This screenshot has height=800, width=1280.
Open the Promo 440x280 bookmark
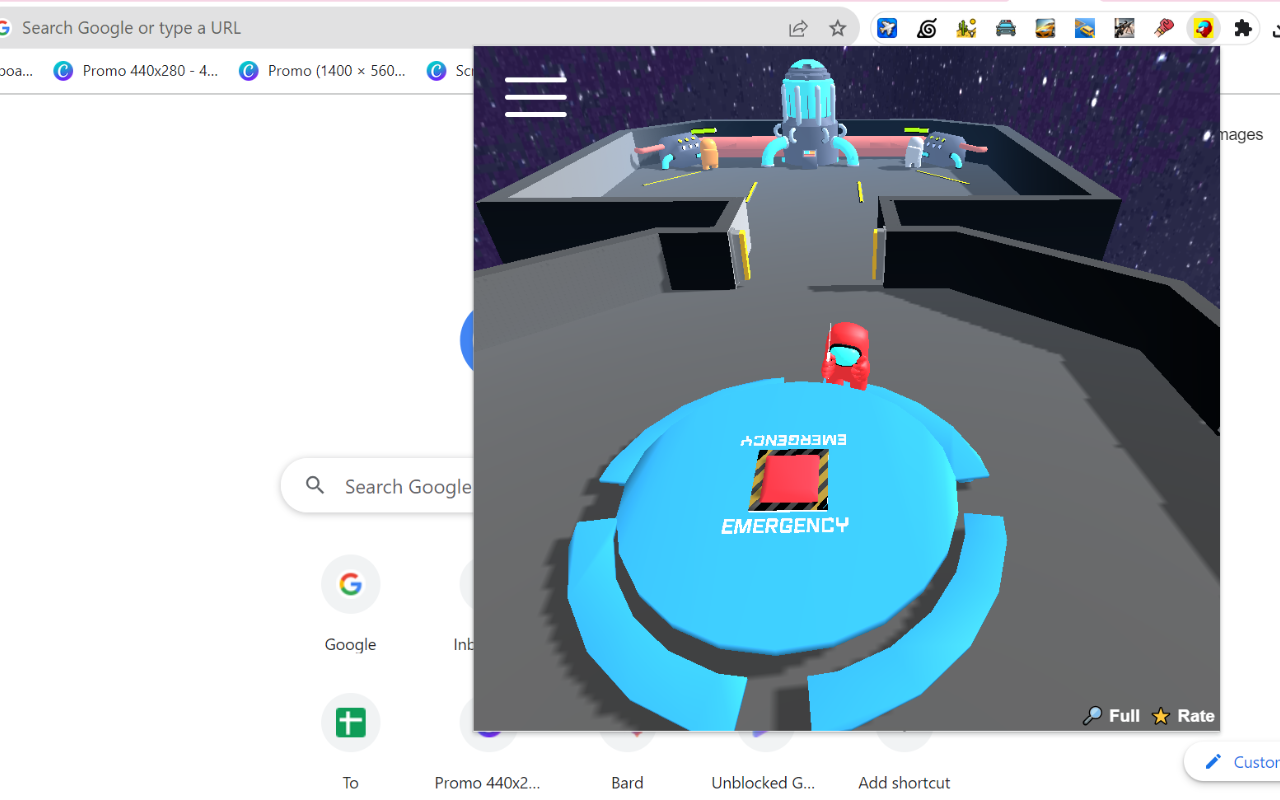[136, 70]
